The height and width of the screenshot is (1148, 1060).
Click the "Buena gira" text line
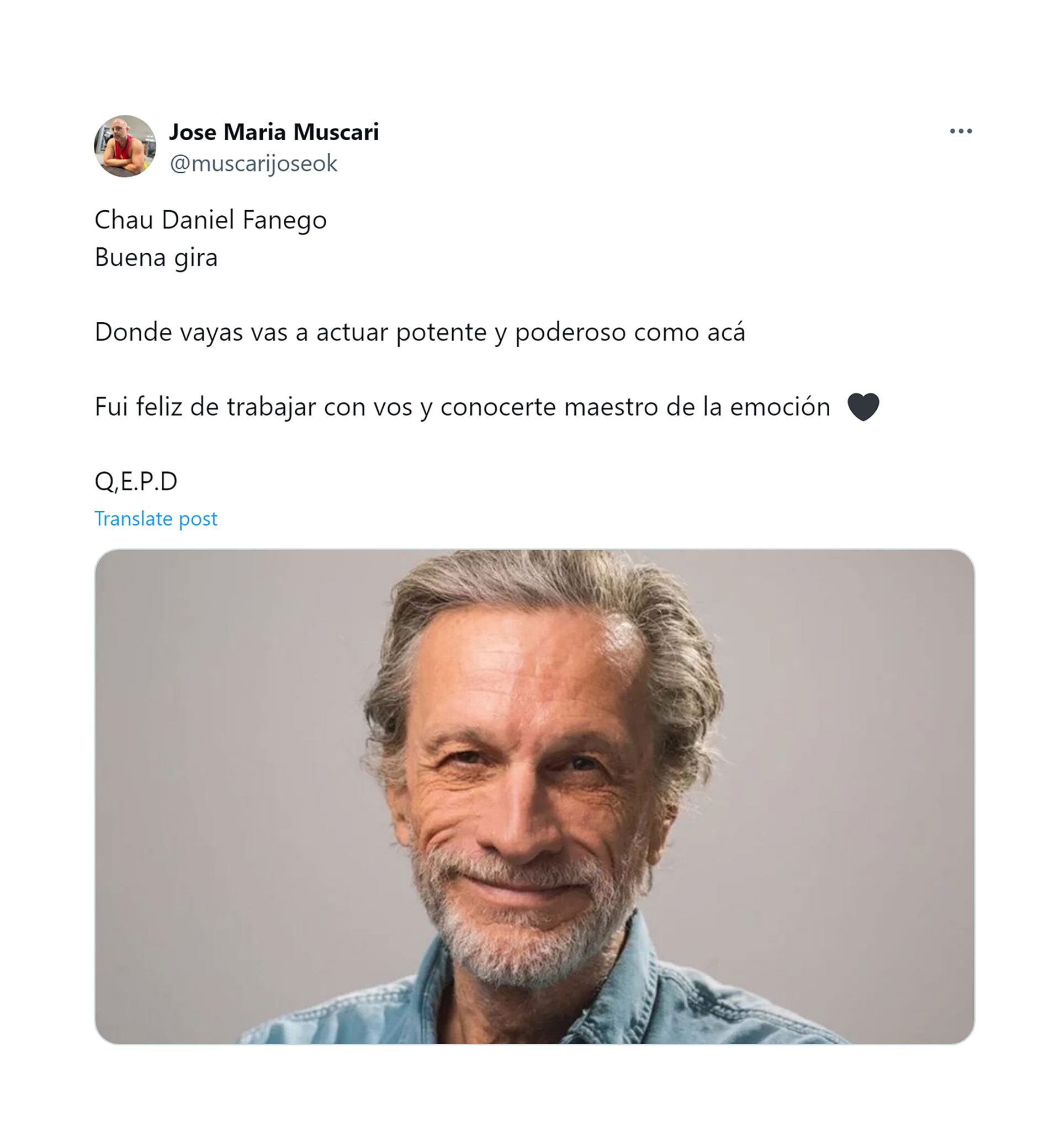coord(156,257)
